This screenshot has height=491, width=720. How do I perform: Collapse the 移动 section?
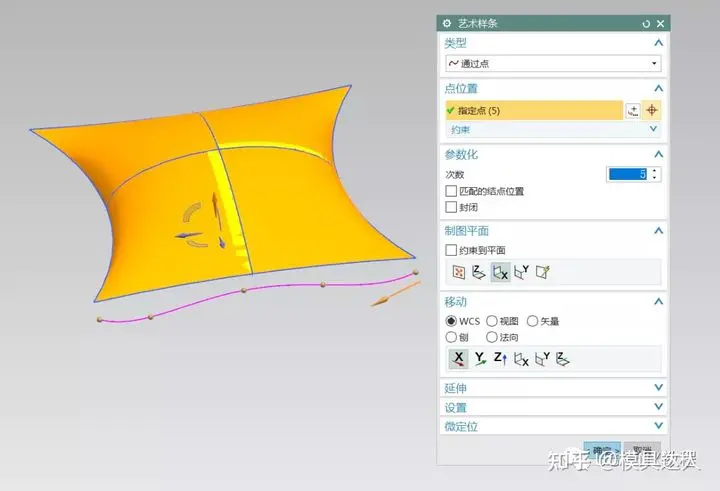658,302
